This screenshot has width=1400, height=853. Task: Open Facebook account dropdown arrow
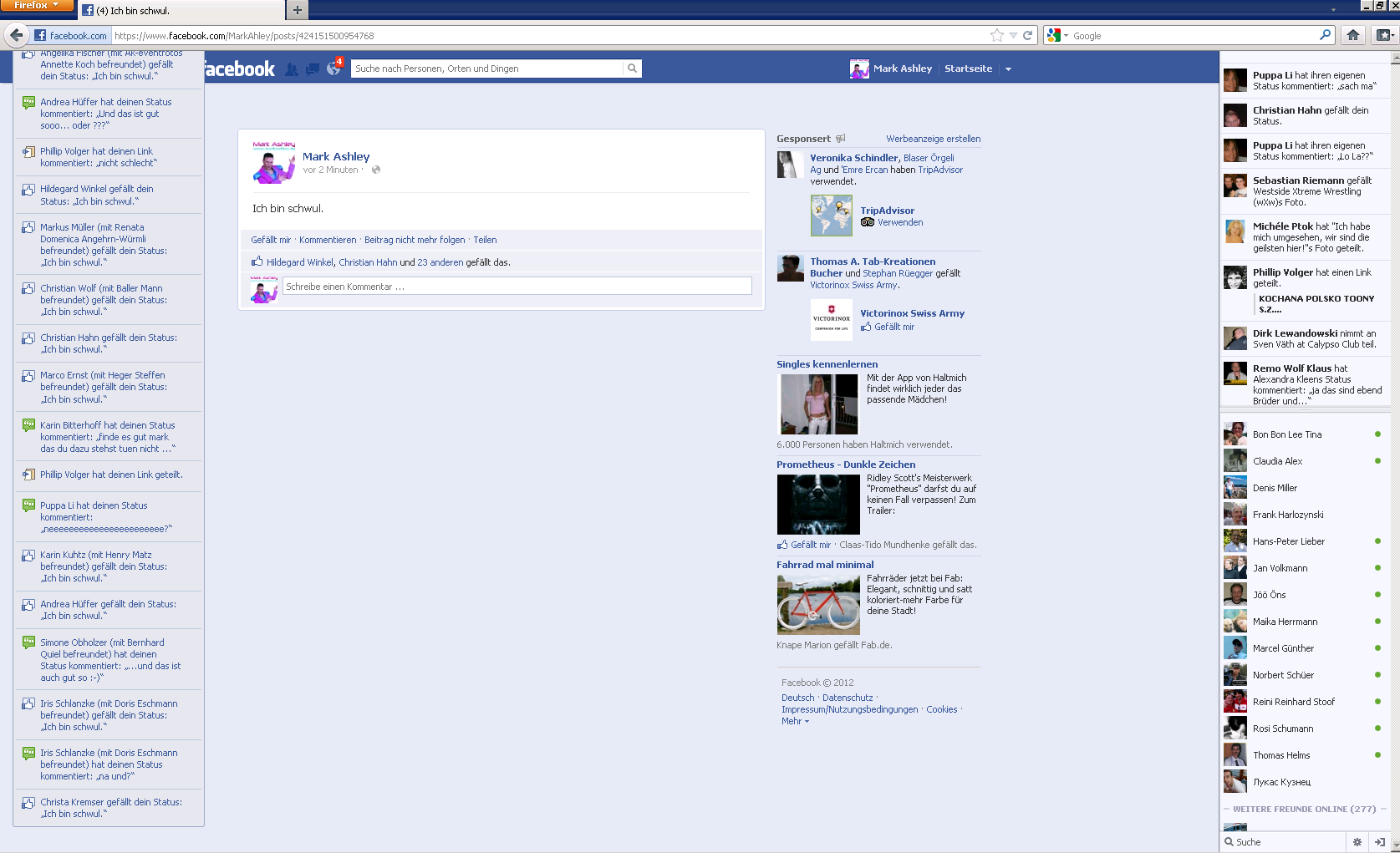tap(1008, 69)
